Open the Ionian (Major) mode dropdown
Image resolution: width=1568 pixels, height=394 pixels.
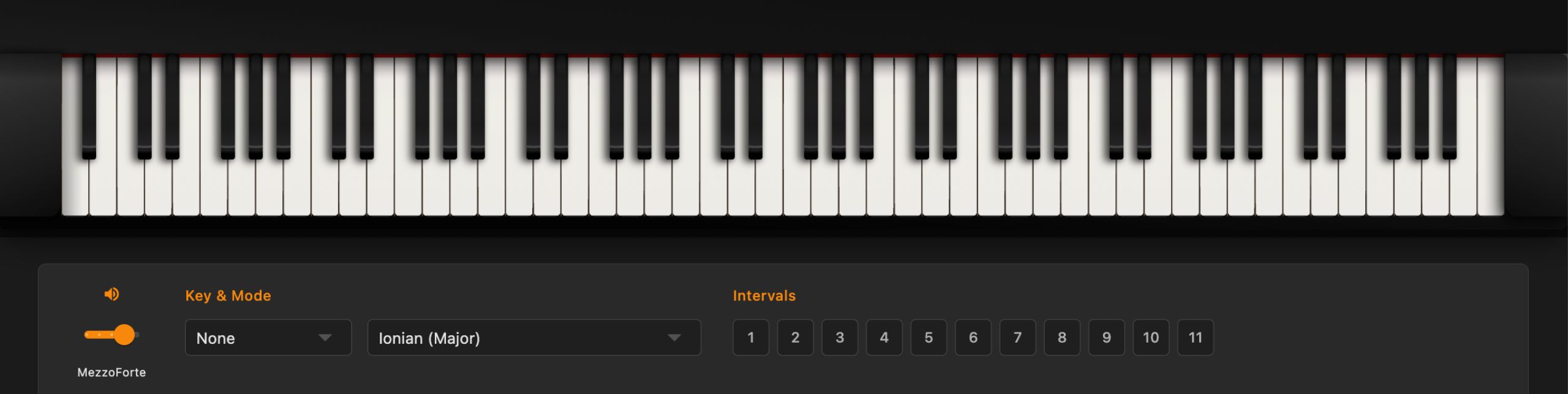(534, 337)
